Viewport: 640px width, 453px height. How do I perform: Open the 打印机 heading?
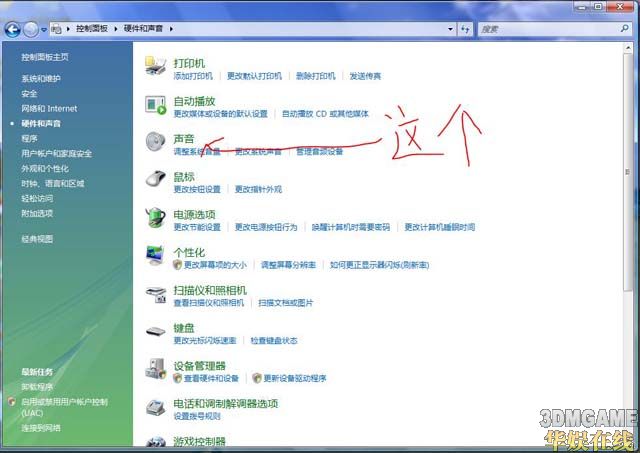[x=189, y=63]
